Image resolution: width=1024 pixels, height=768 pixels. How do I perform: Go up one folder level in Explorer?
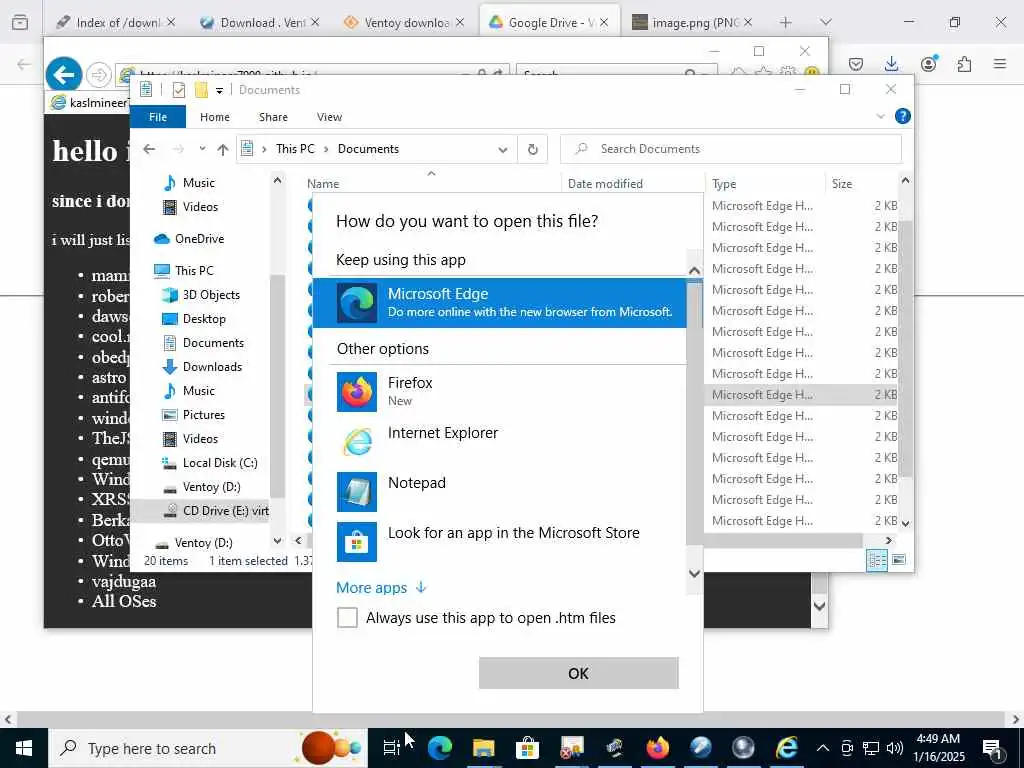(223, 150)
